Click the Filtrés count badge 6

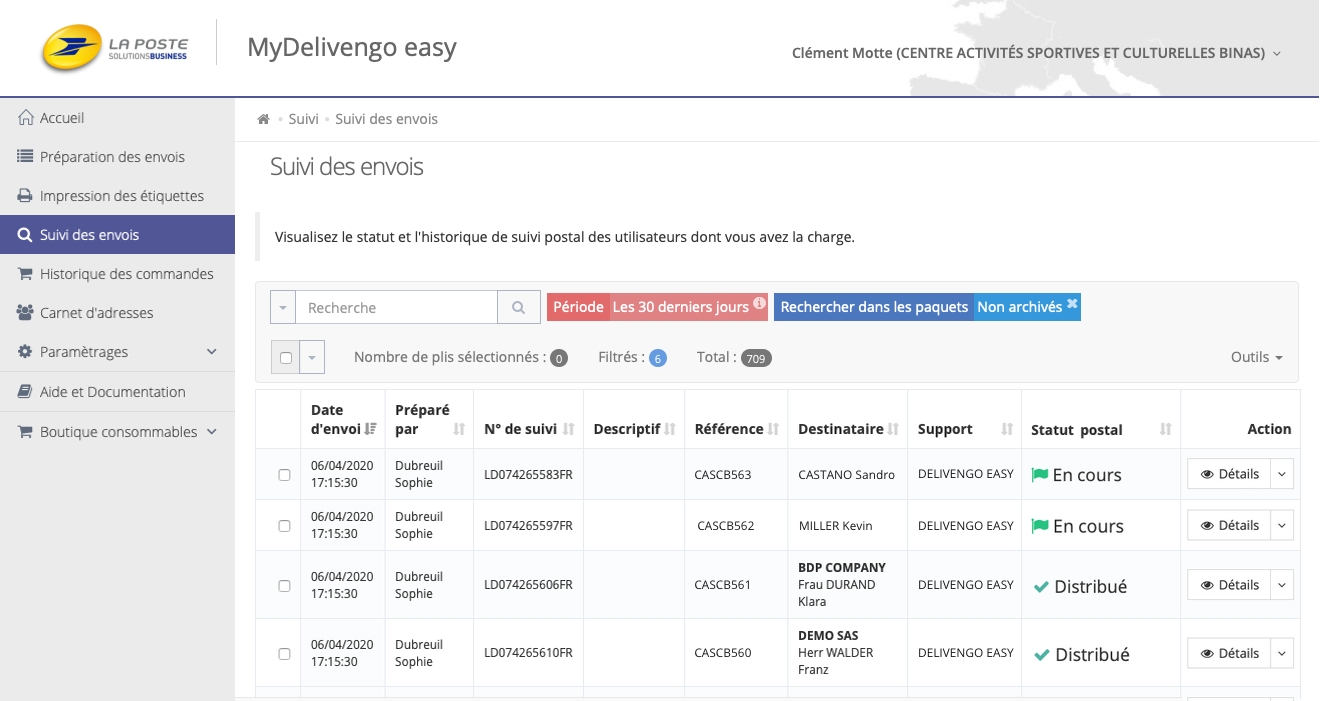coord(658,358)
